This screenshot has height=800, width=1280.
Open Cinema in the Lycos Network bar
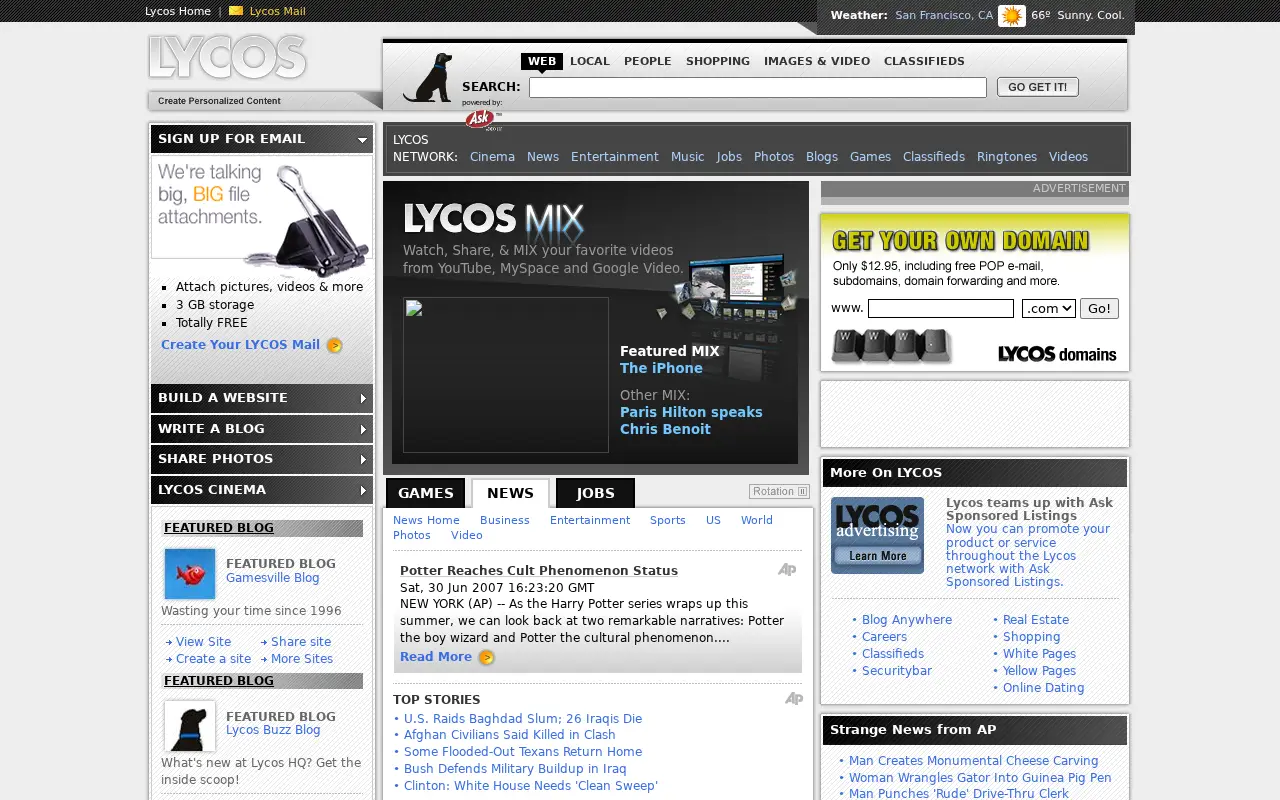tap(492, 157)
